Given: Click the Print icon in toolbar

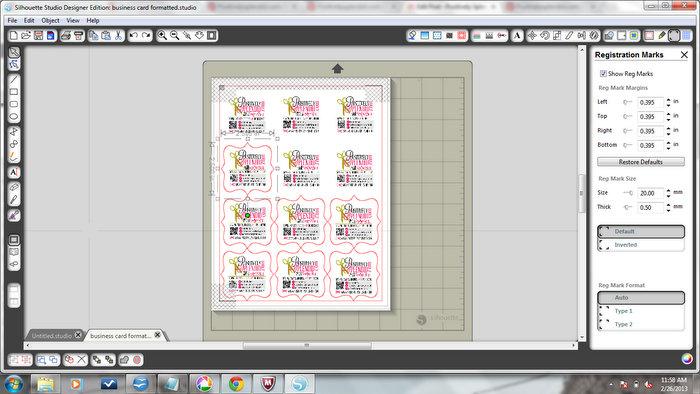Looking at the screenshot, I should (x=66, y=35).
